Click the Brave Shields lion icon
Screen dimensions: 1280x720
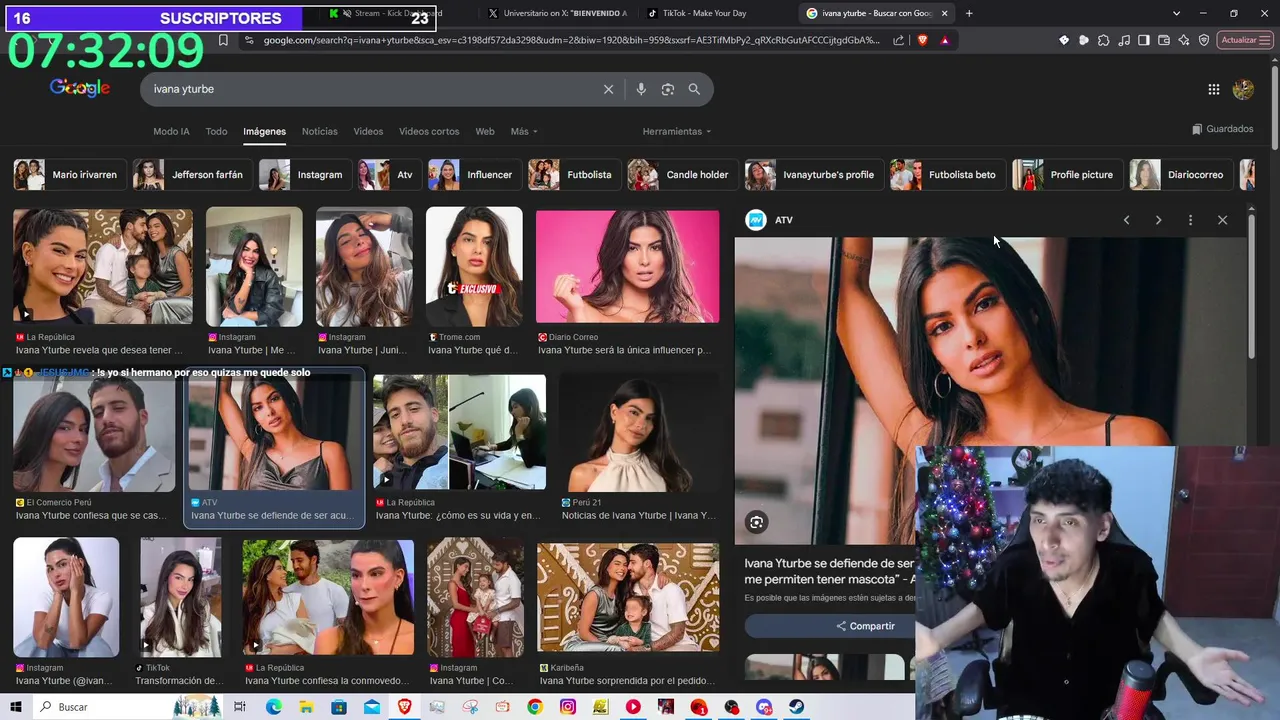(x=922, y=40)
